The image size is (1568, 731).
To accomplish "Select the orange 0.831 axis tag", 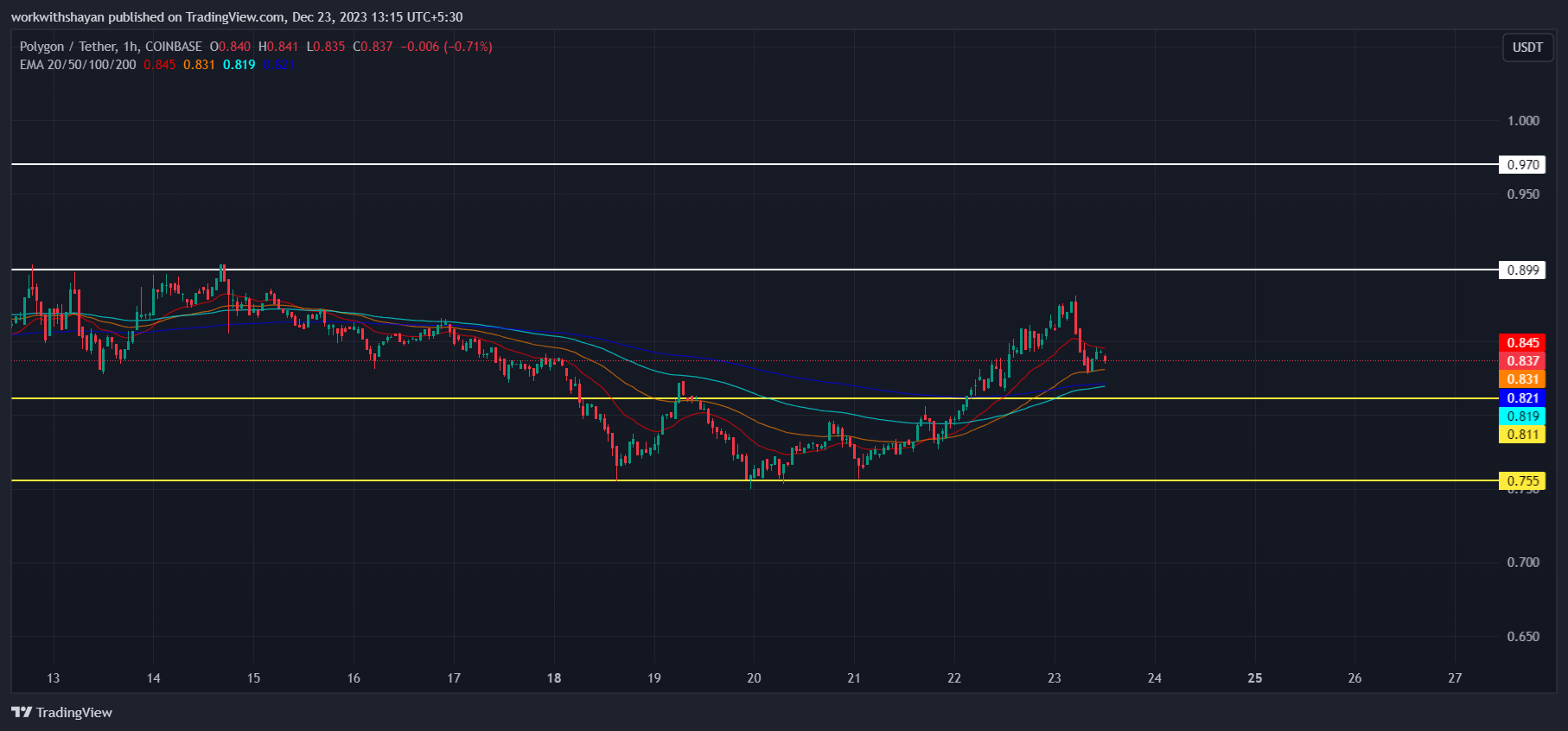I will (x=1522, y=379).
